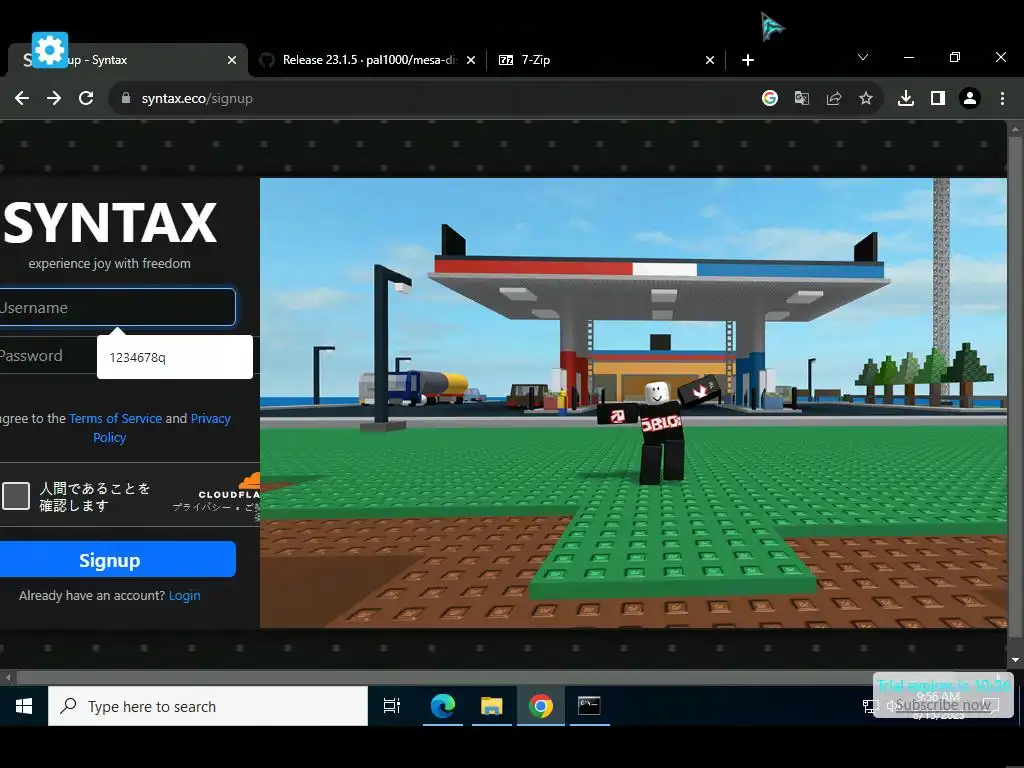Click the SYNTAX logo heading
This screenshot has width=1024, height=768.
[110, 223]
